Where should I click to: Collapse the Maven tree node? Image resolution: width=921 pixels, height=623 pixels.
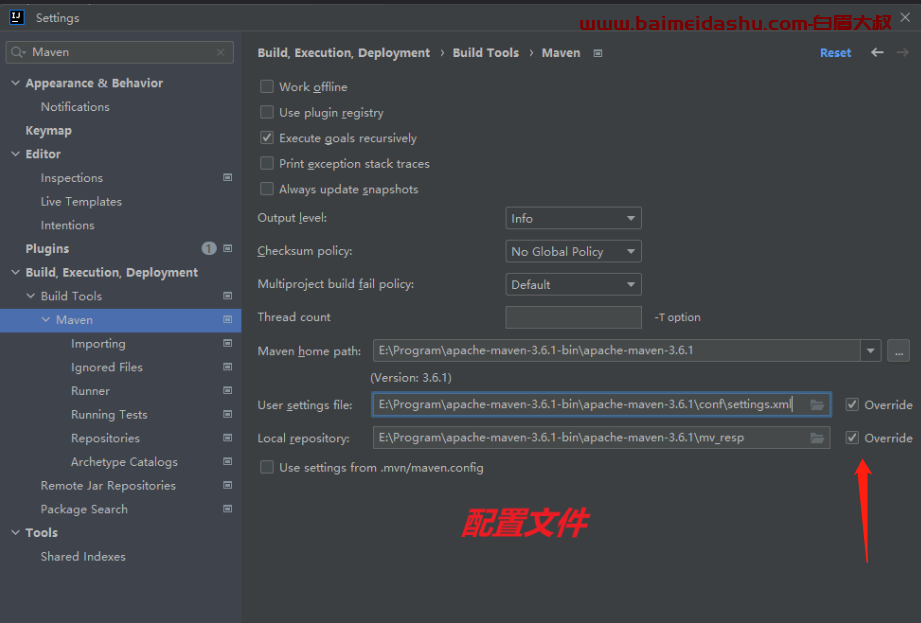pos(46,319)
